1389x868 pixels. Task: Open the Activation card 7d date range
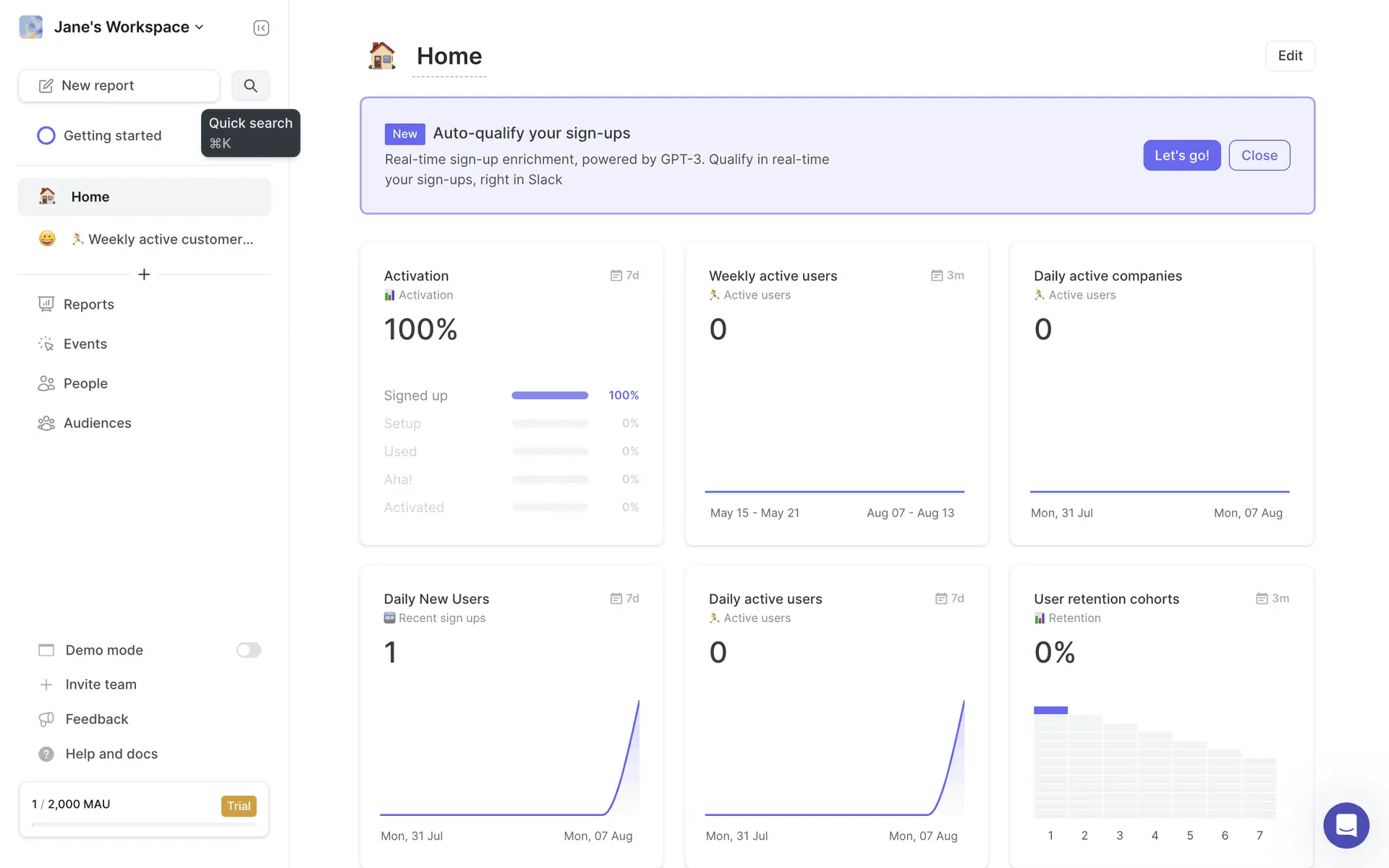(x=625, y=276)
